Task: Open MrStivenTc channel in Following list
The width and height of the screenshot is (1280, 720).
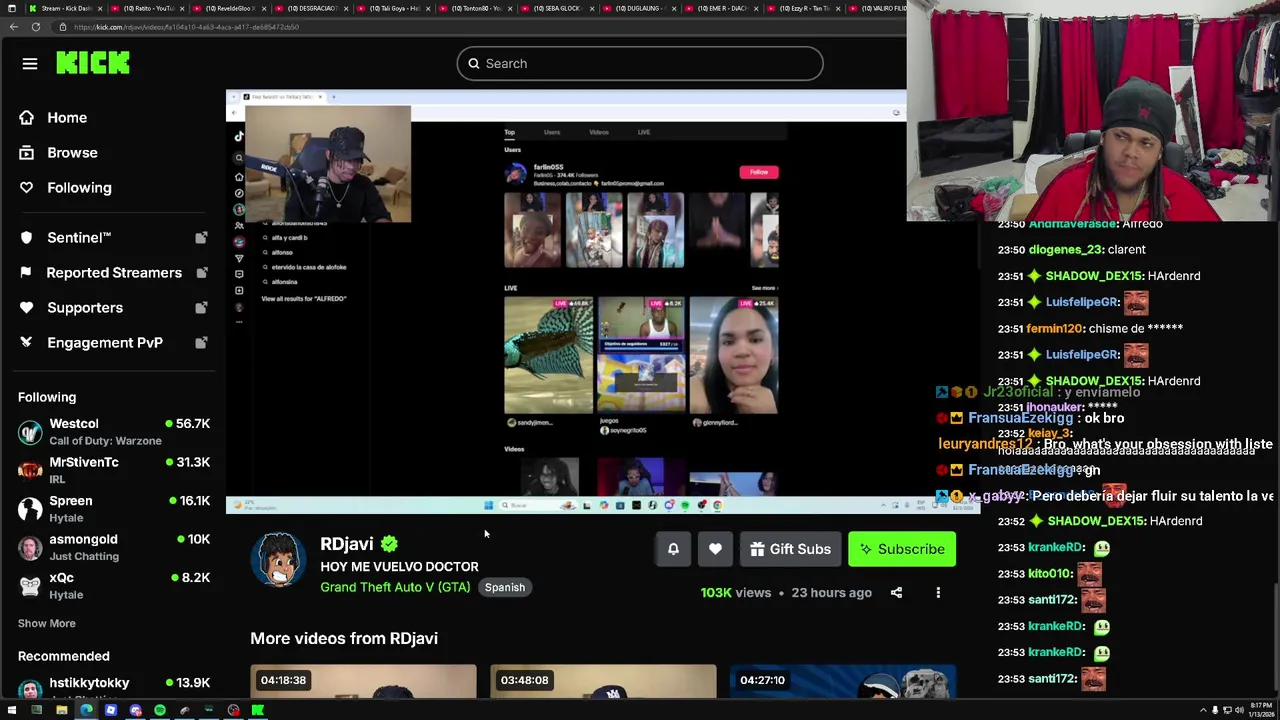Action: coord(114,470)
